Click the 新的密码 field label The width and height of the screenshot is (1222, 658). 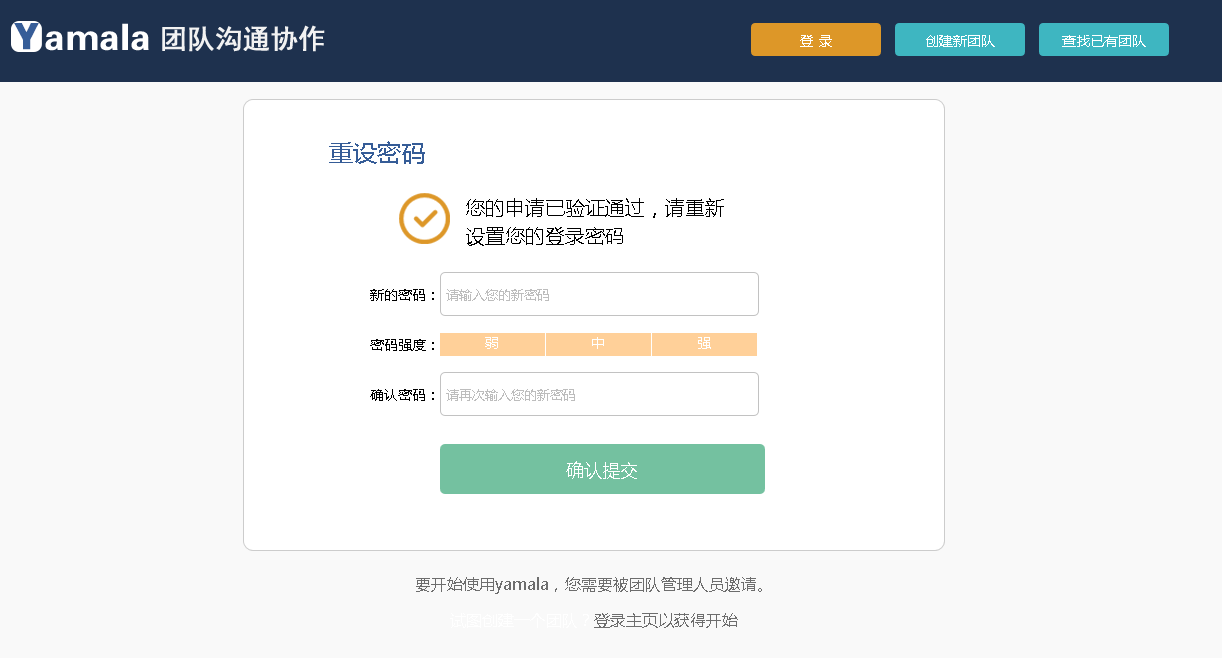(402, 295)
